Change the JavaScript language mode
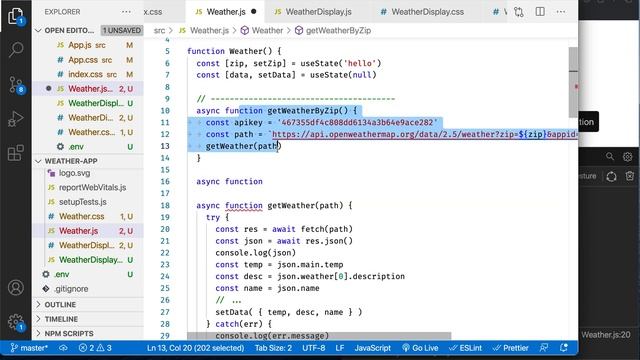Viewport: 640px width, 360px height. click(x=372, y=348)
